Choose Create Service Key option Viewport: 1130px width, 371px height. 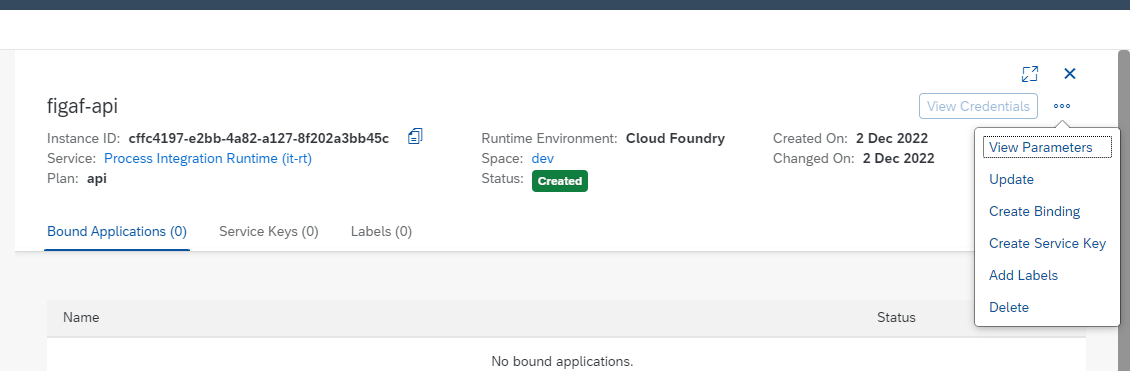pos(1047,243)
